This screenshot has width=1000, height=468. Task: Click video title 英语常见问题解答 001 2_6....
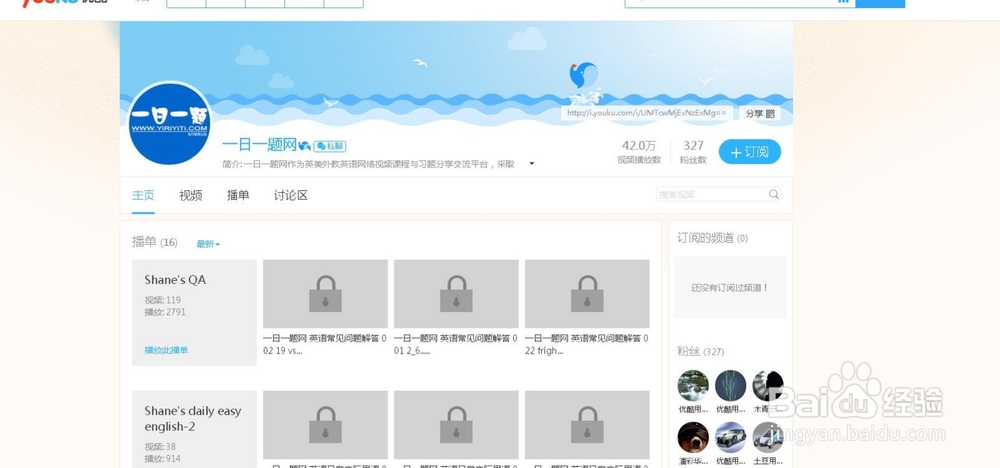455,344
